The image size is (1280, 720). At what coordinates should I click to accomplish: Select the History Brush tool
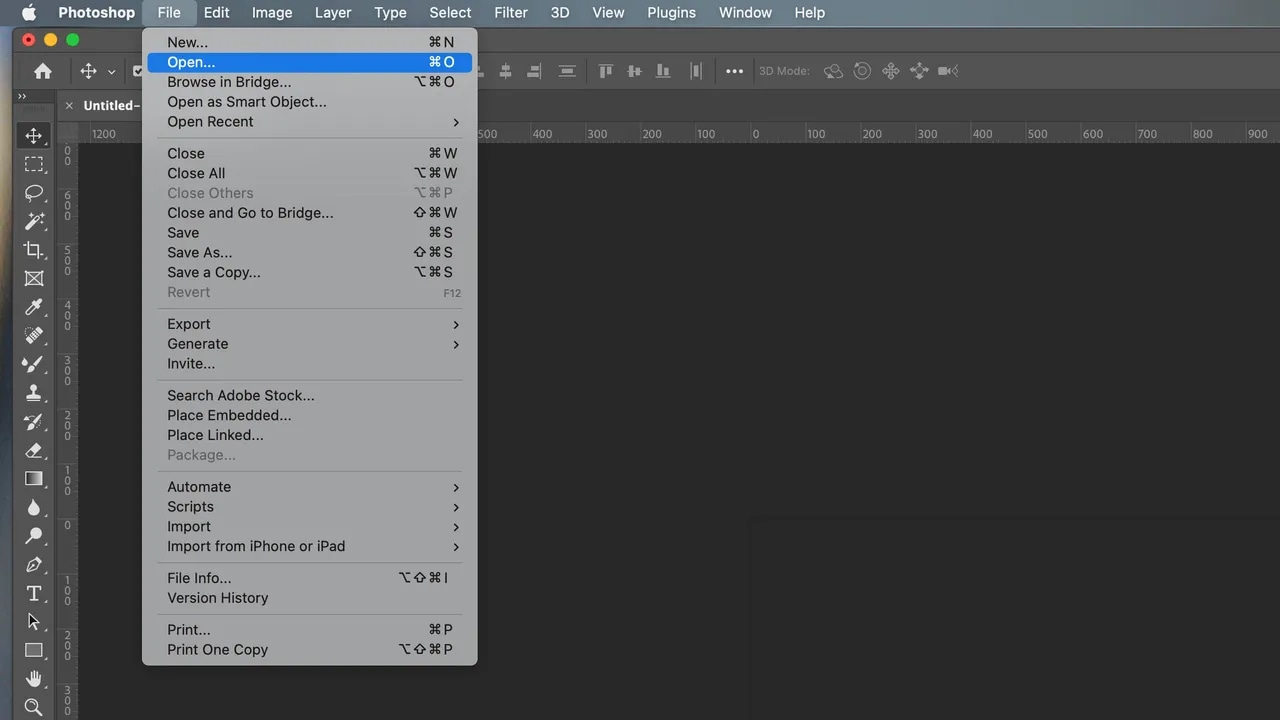point(34,421)
